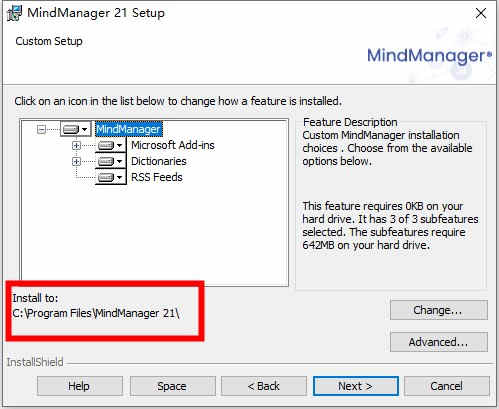This screenshot has height=409, width=499.
Task: Select the Microsoft Add-ins tree item
Action: tap(173, 145)
